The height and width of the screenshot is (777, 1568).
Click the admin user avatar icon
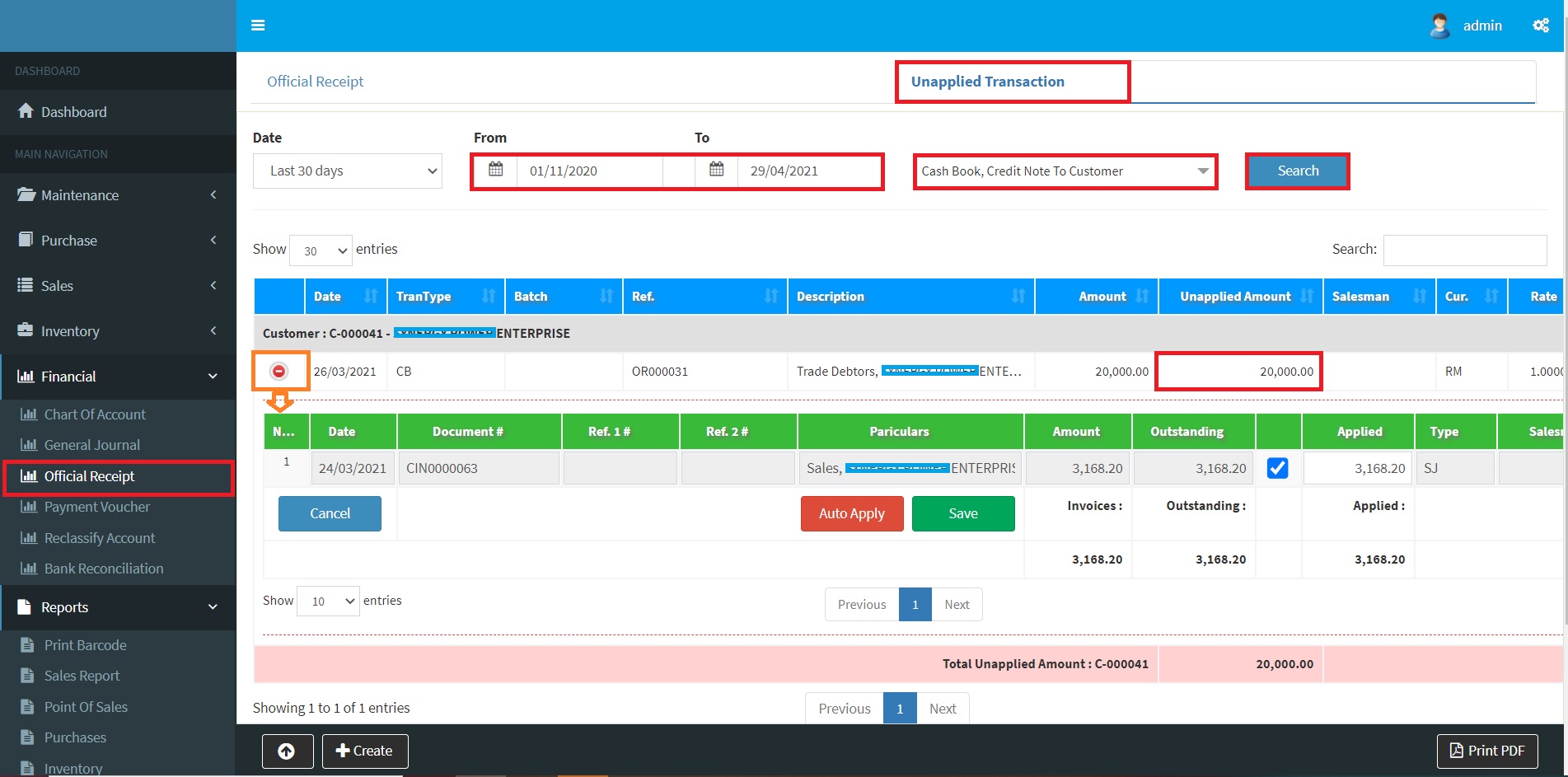pos(1439,26)
